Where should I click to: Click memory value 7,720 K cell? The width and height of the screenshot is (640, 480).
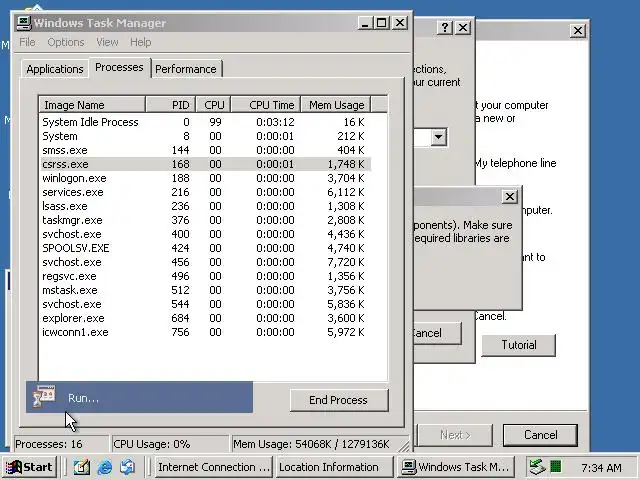pos(346,262)
